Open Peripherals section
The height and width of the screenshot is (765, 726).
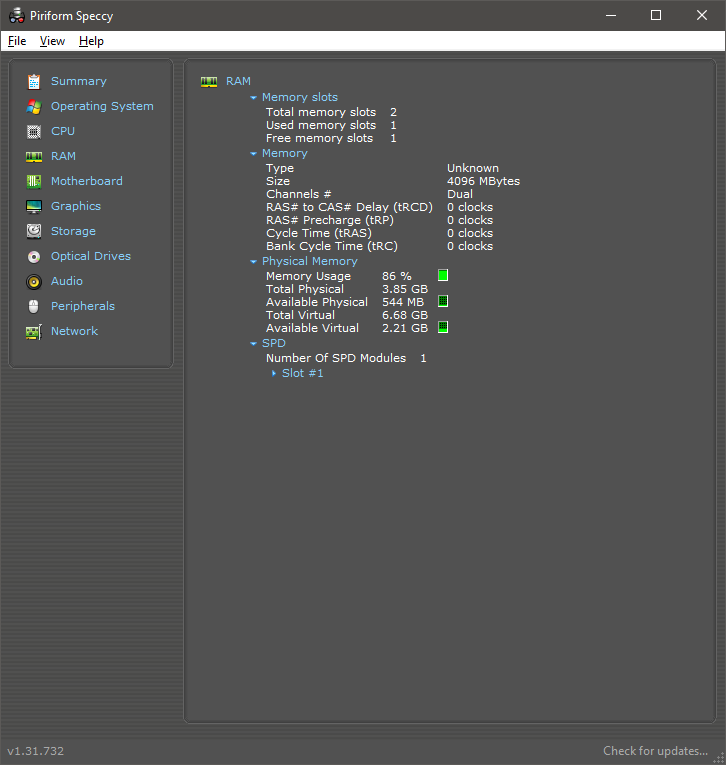[x=83, y=306]
